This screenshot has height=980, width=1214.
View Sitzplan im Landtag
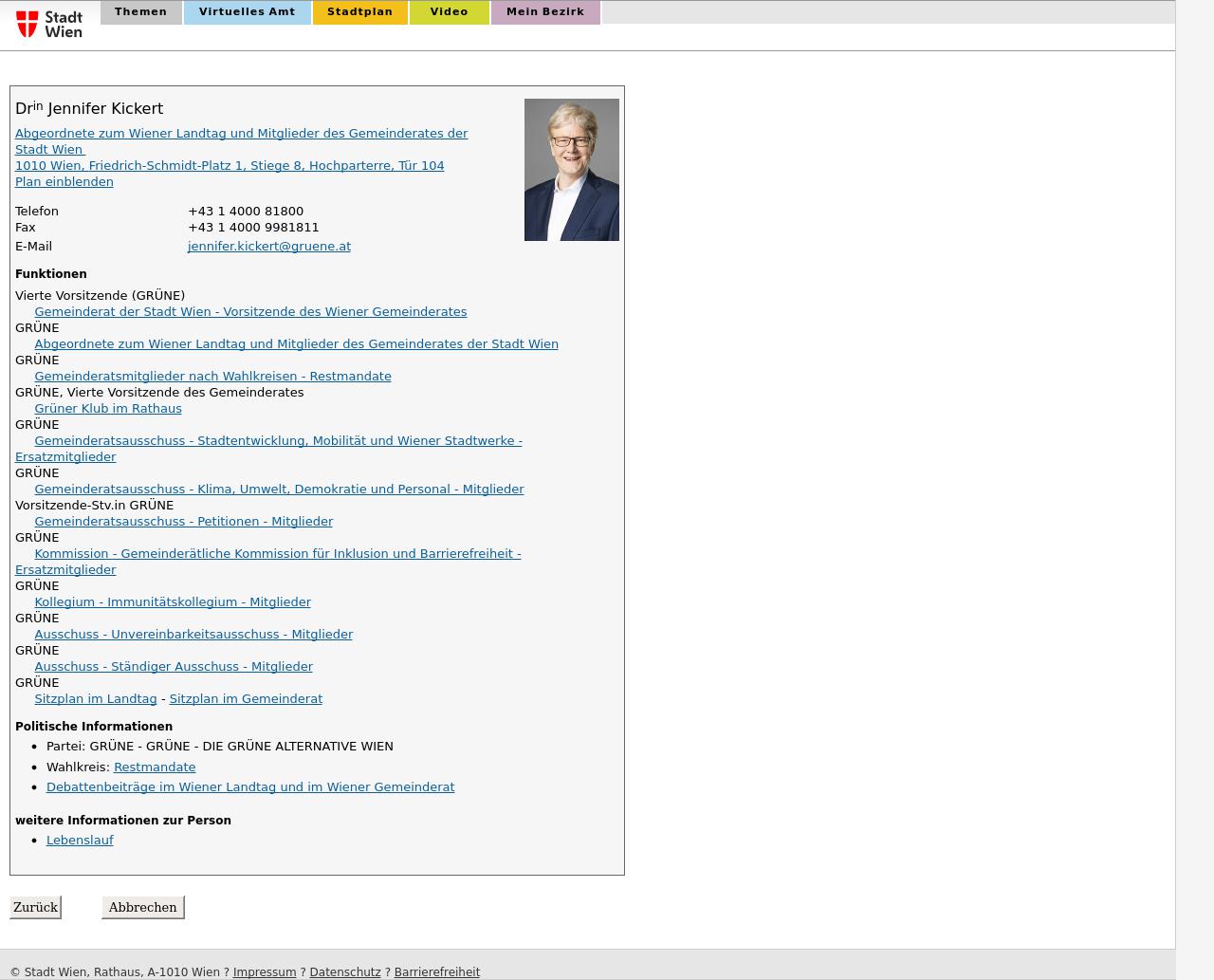click(x=95, y=699)
